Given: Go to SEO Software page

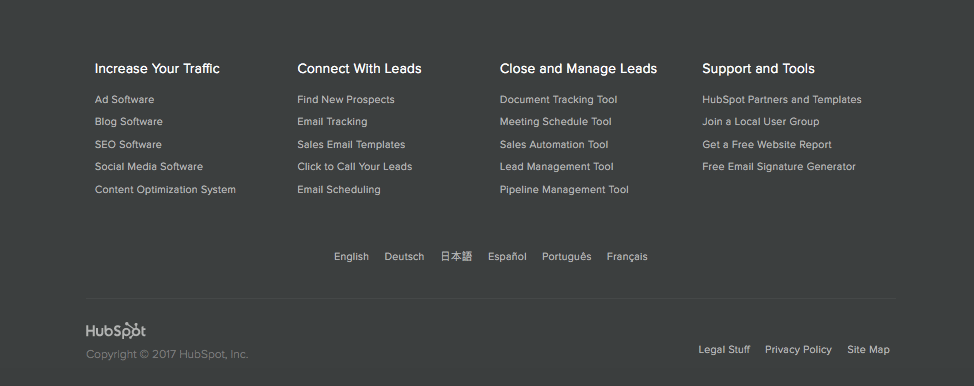Looking at the screenshot, I should click(128, 144).
